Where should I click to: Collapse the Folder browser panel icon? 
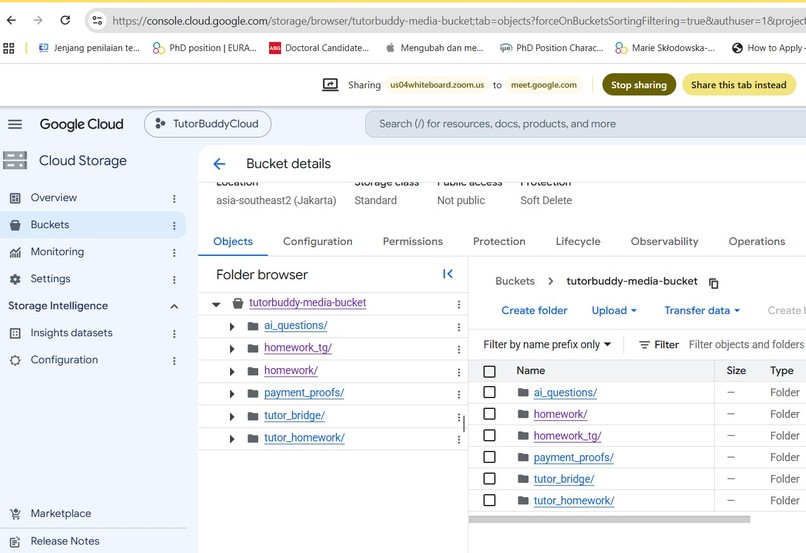[448, 274]
